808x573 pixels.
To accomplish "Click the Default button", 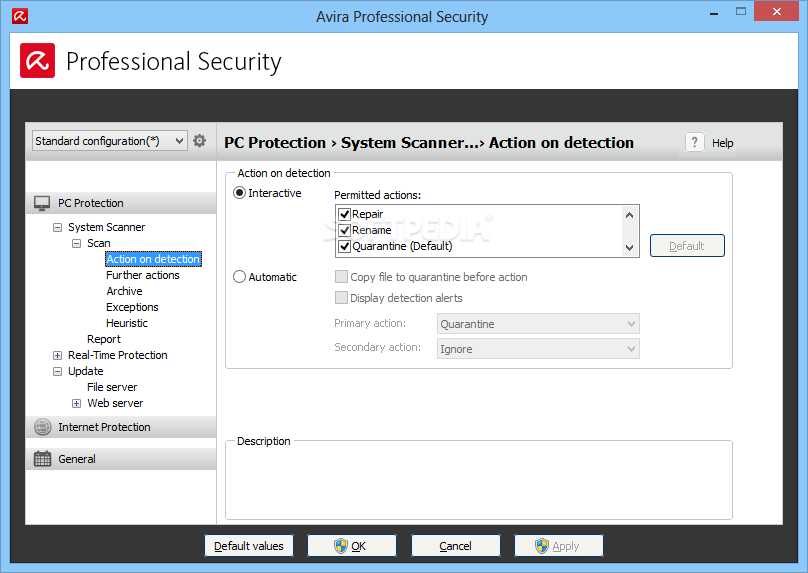I will point(687,246).
